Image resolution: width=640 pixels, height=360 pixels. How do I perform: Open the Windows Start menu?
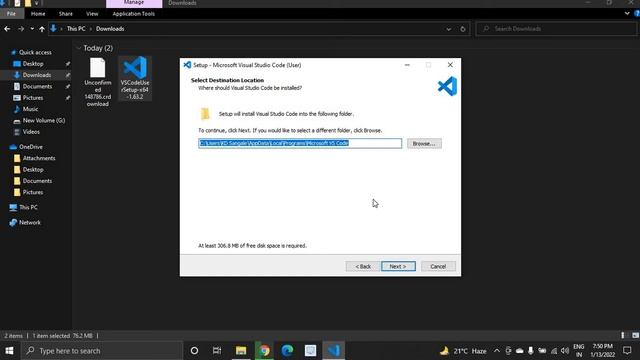(x=9, y=351)
